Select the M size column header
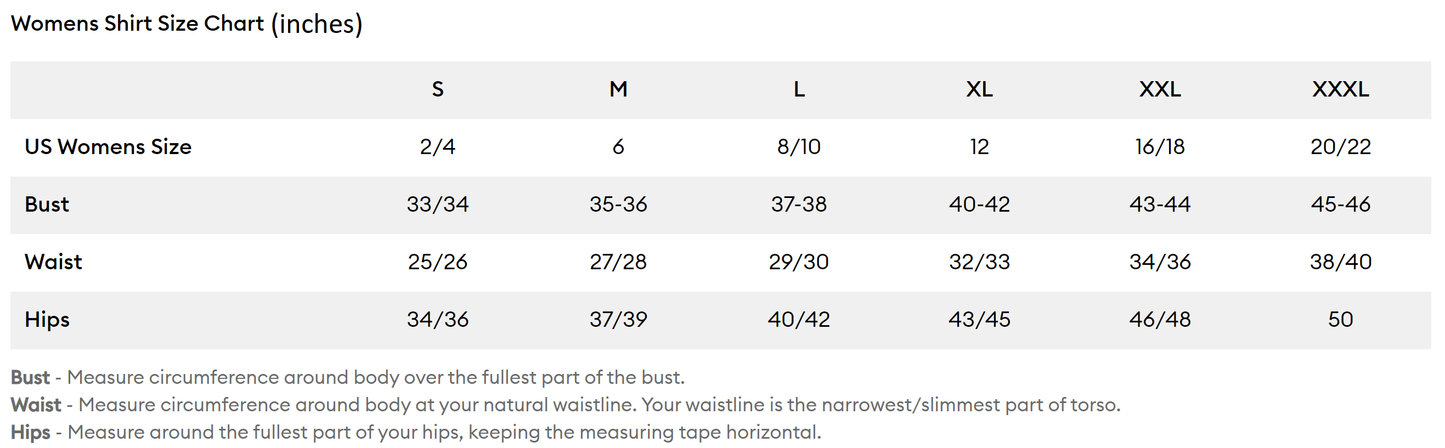 point(618,90)
